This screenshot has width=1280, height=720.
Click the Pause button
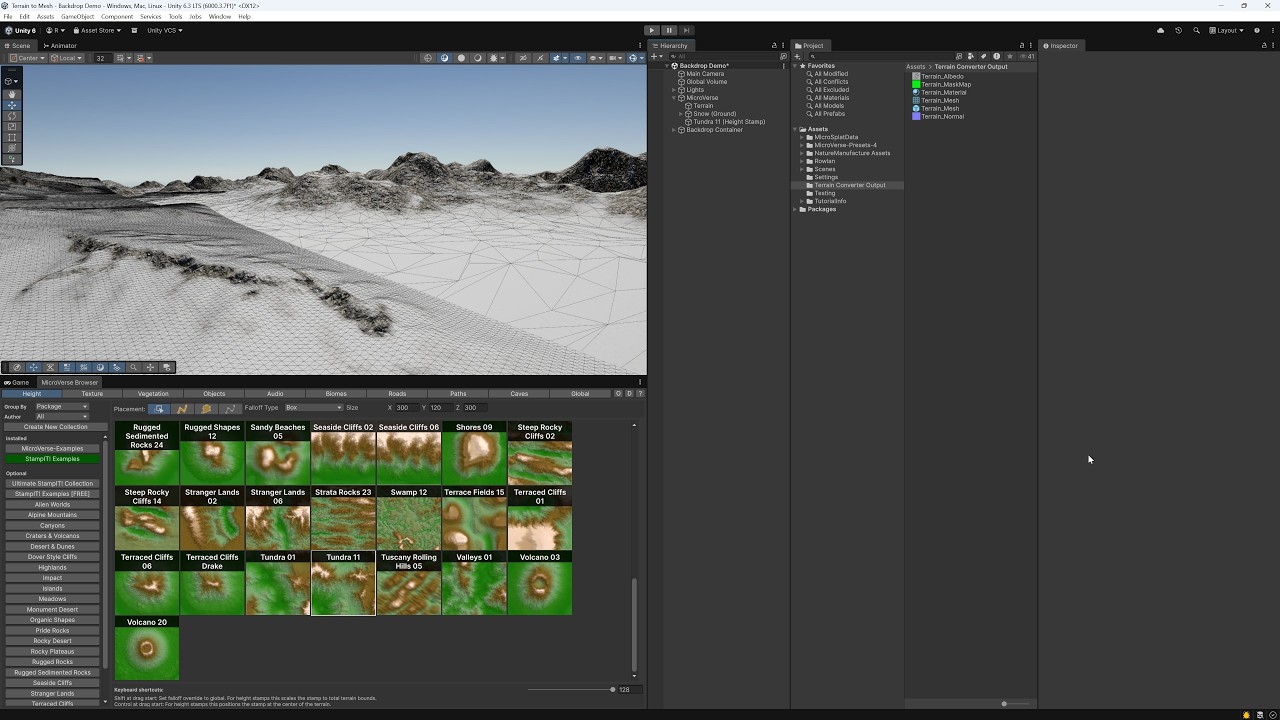tap(669, 30)
